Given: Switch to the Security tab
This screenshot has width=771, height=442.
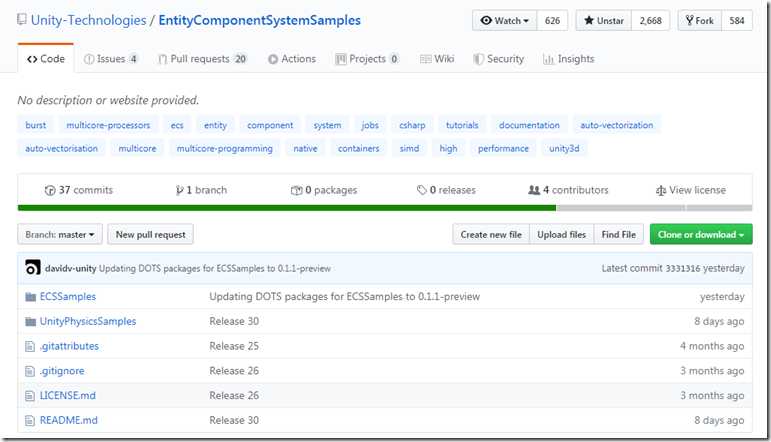Looking at the screenshot, I should point(498,59).
